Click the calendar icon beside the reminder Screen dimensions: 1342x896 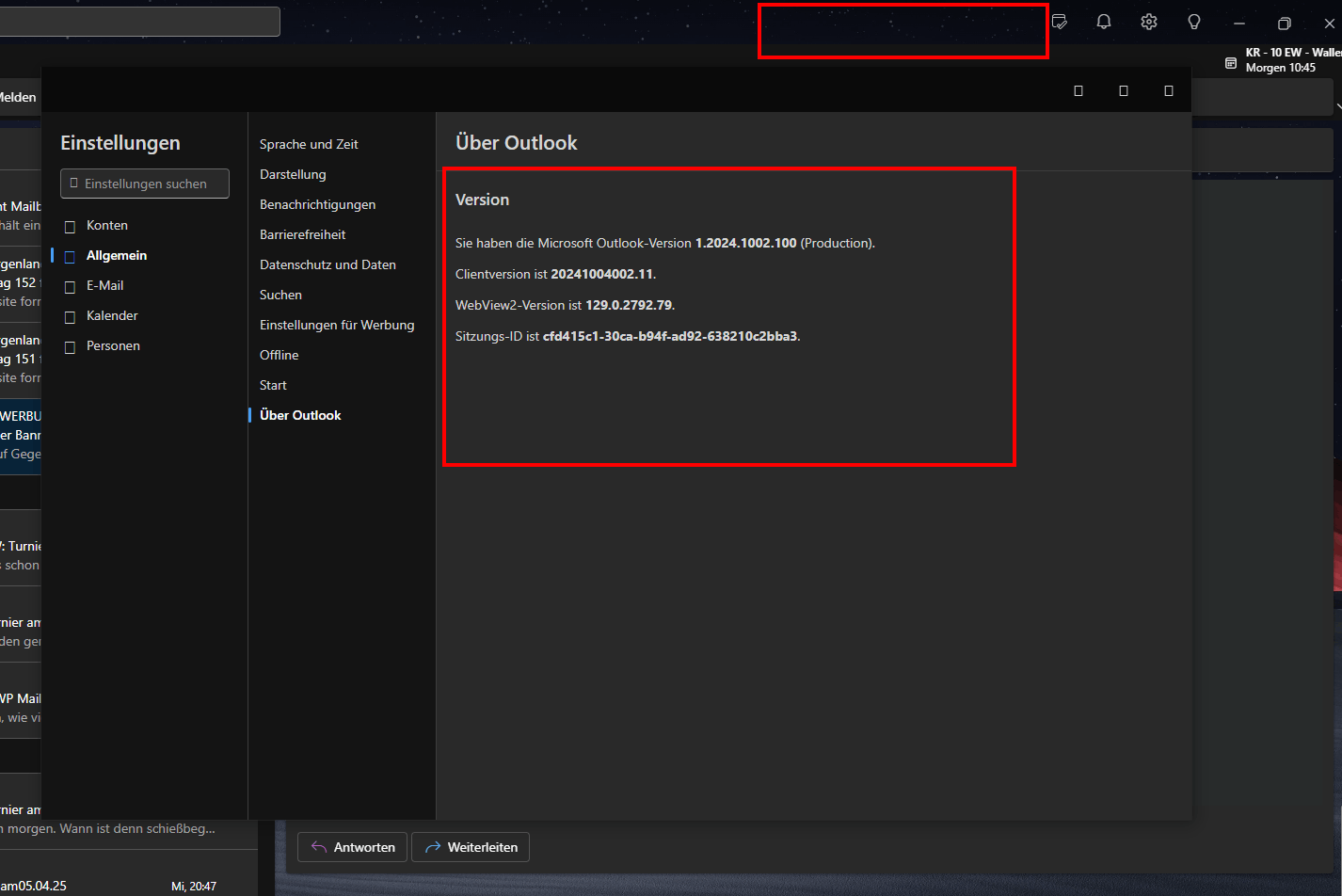[1231, 63]
